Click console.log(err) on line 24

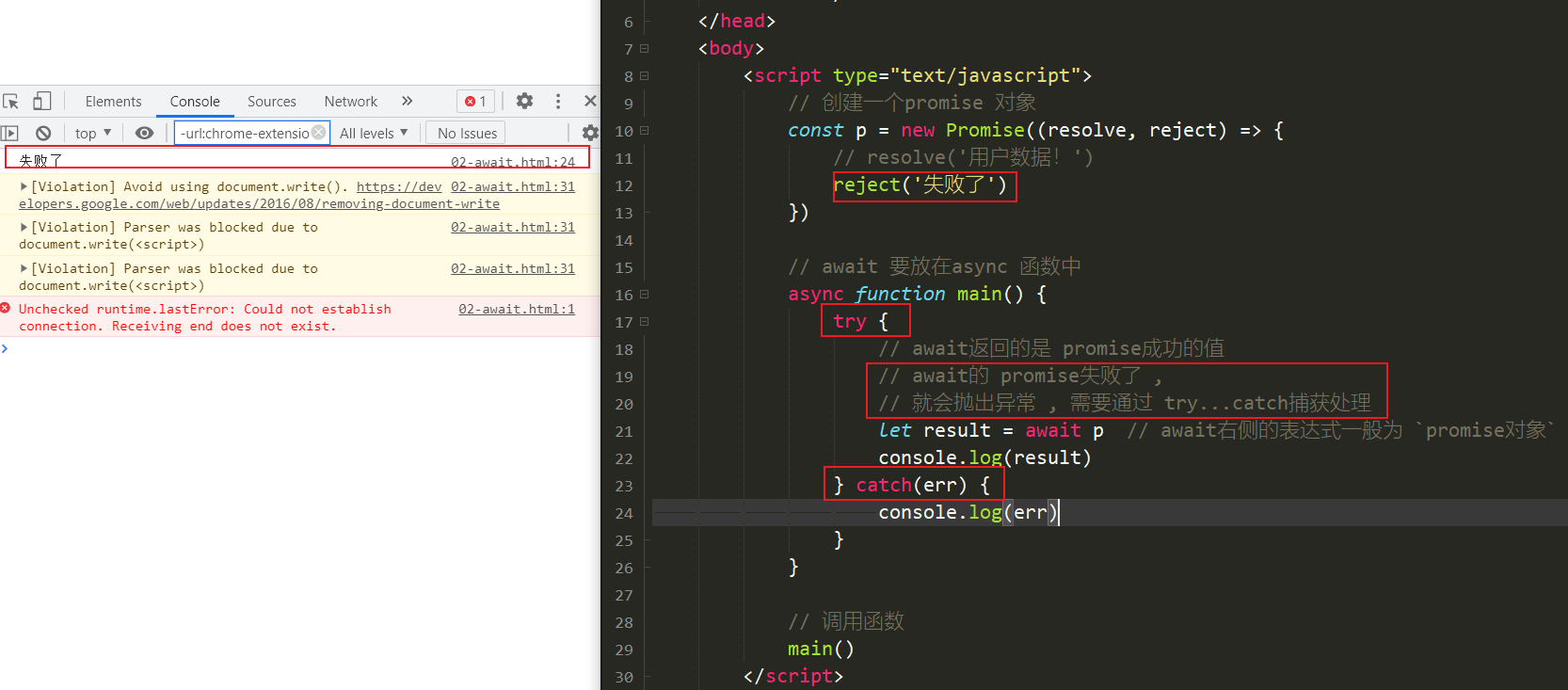pyautogui.click(x=968, y=512)
